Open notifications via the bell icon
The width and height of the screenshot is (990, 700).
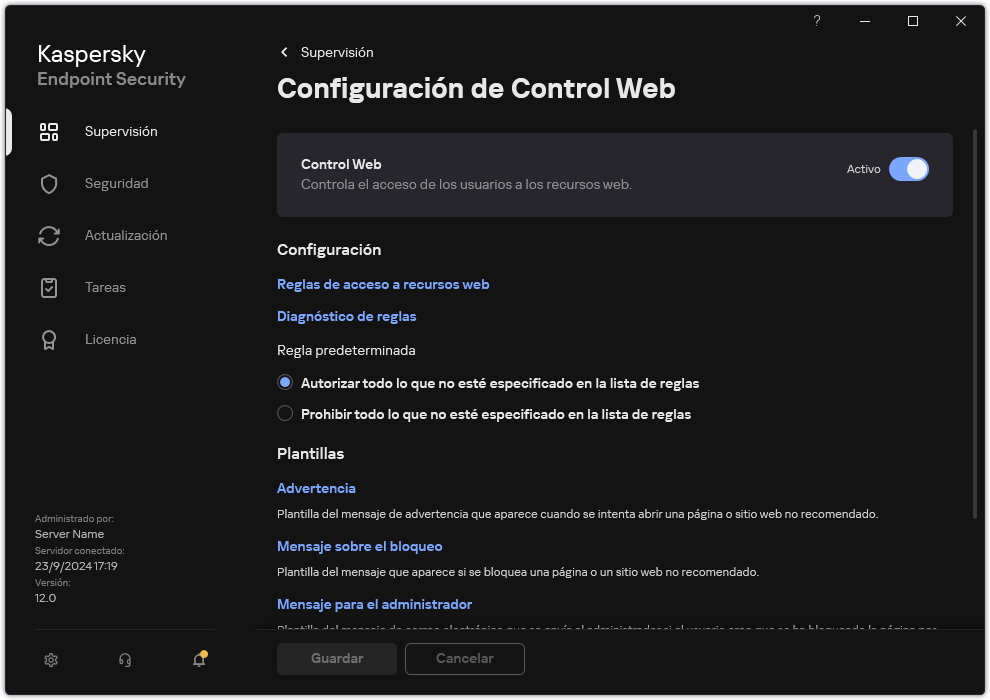pos(200,659)
